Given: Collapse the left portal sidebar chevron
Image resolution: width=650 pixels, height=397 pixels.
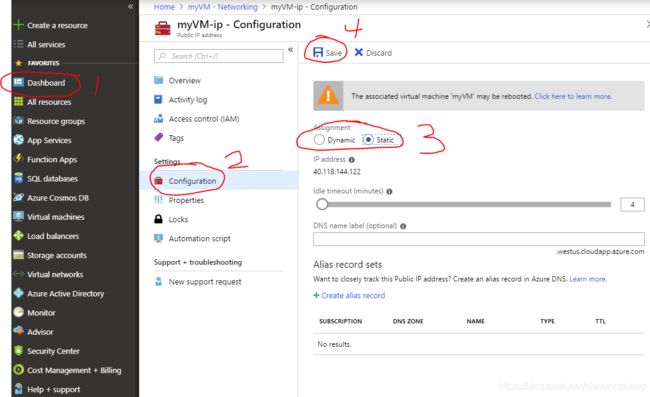Looking at the screenshot, I should coord(131,6).
